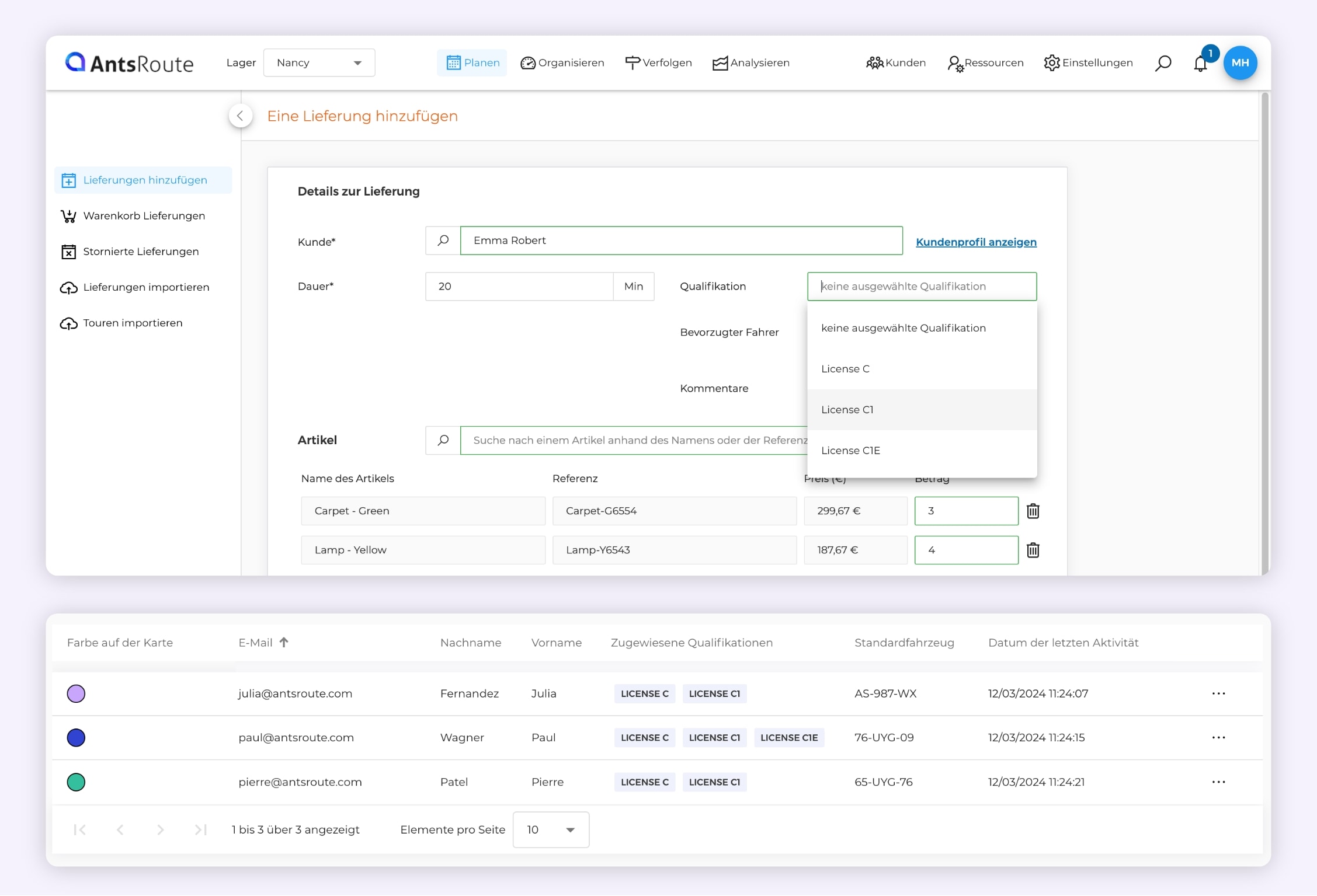Delete the Carpet - Green article row
Viewport: 1317px width, 896px height.
(1033, 511)
